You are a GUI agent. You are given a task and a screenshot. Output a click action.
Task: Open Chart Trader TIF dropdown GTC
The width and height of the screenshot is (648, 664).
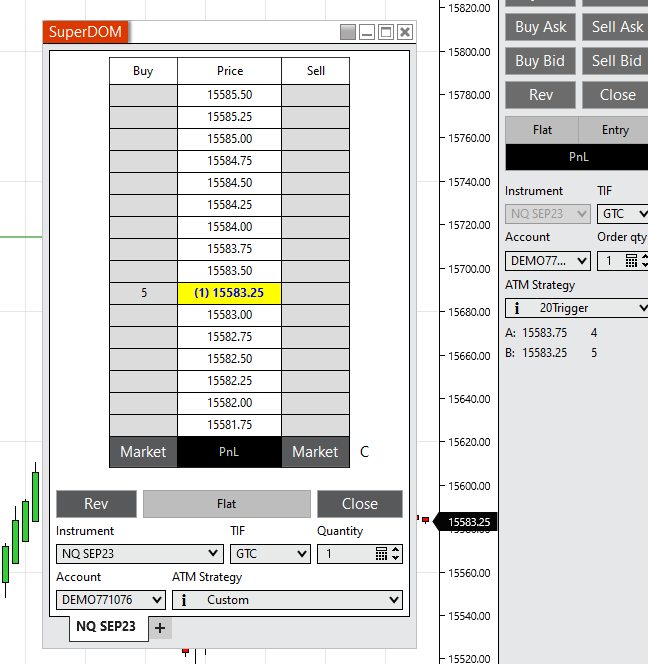(x=623, y=214)
